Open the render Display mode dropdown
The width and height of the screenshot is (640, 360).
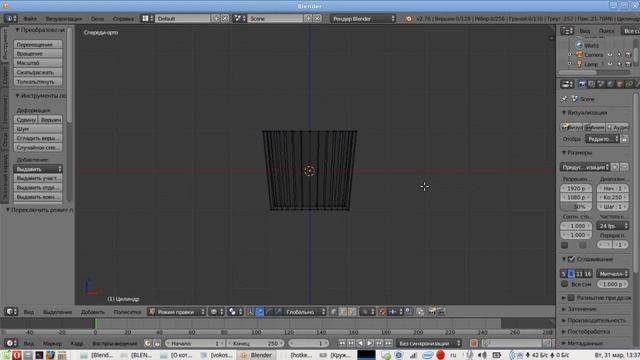click(602, 139)
